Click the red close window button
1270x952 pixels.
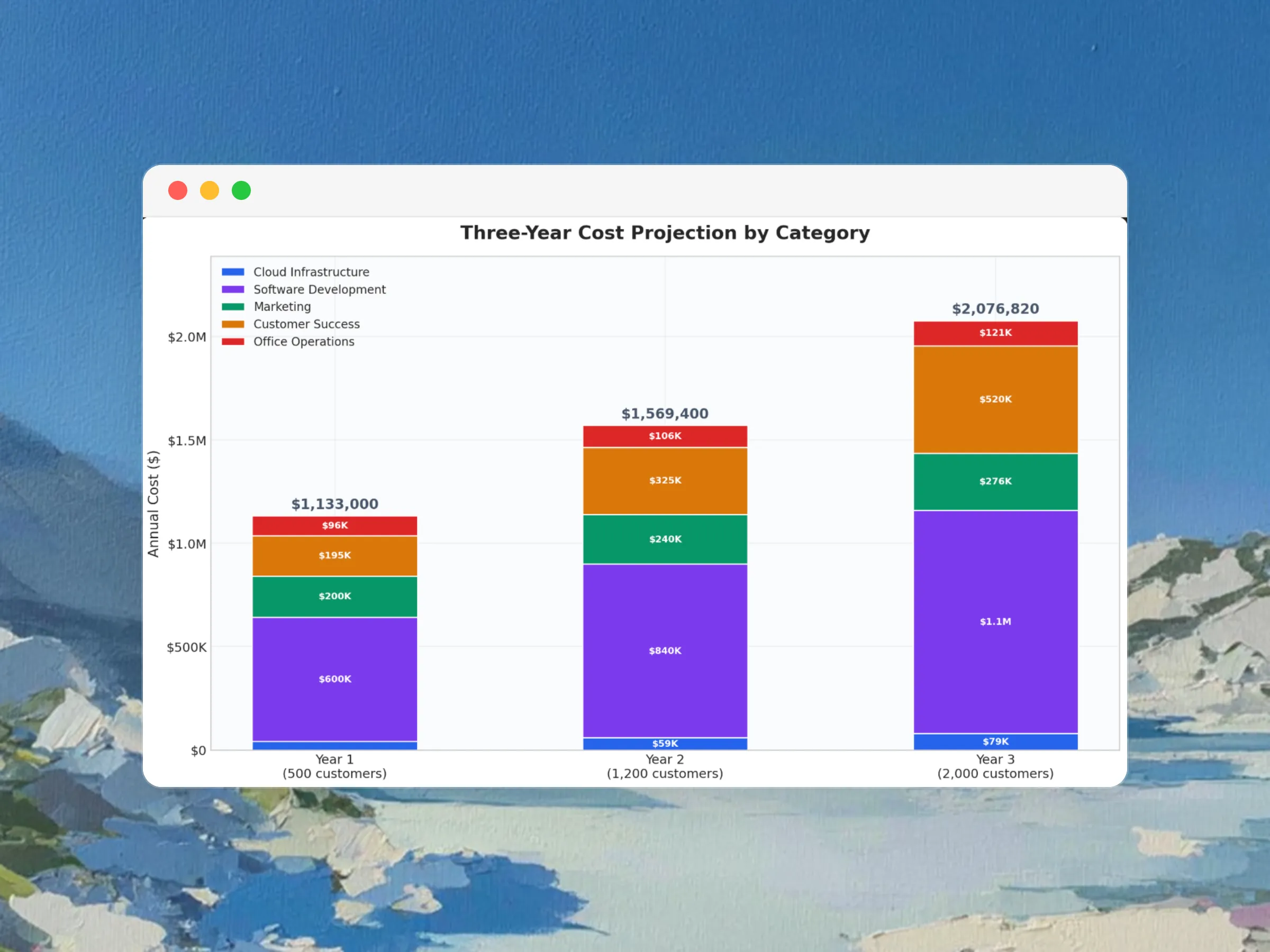click(x=177, y=190)
